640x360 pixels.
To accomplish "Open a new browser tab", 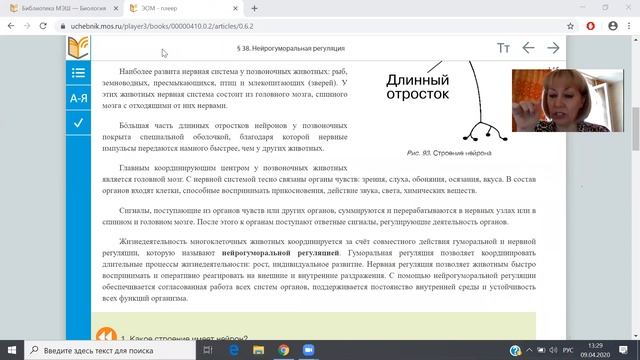I will (254, 8).
